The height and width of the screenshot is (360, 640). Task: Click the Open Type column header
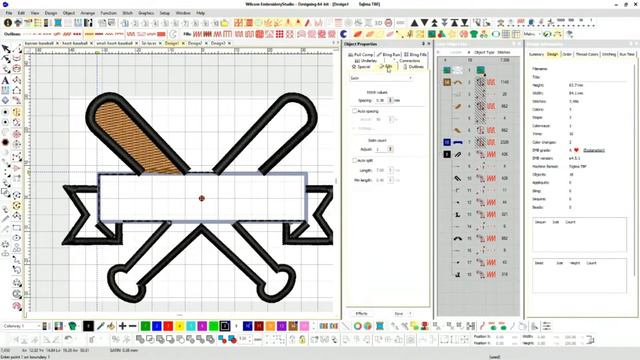click(x=484, y=52)
